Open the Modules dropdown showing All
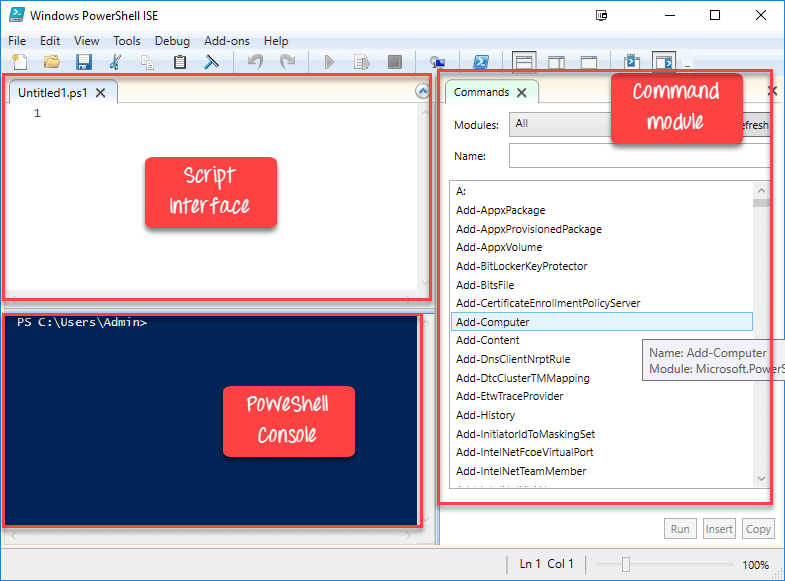 pyautogui.click(x=560, y=124)
